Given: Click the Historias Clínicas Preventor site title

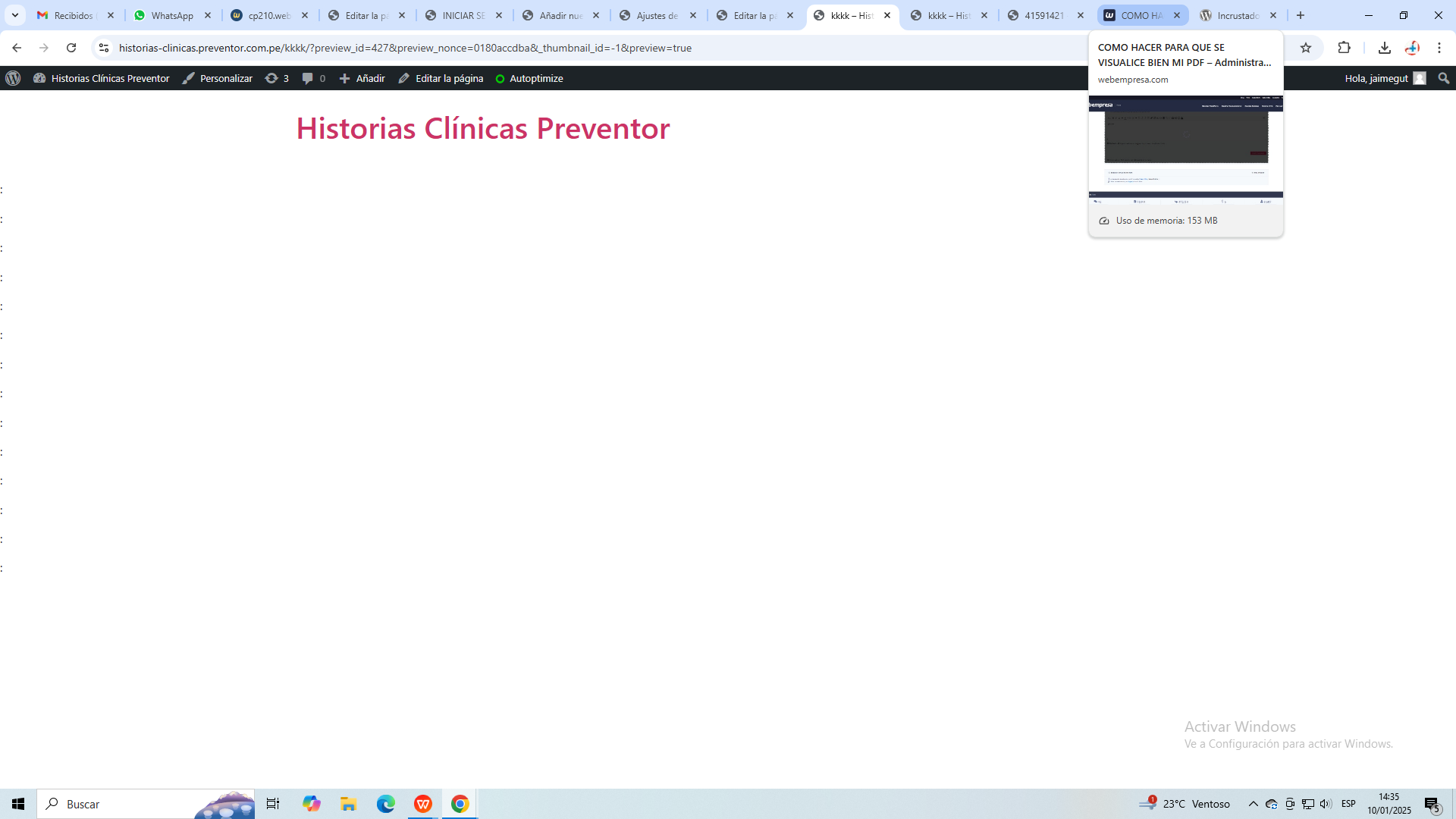Looking at the screenshot, I should [x=483, y=128].
